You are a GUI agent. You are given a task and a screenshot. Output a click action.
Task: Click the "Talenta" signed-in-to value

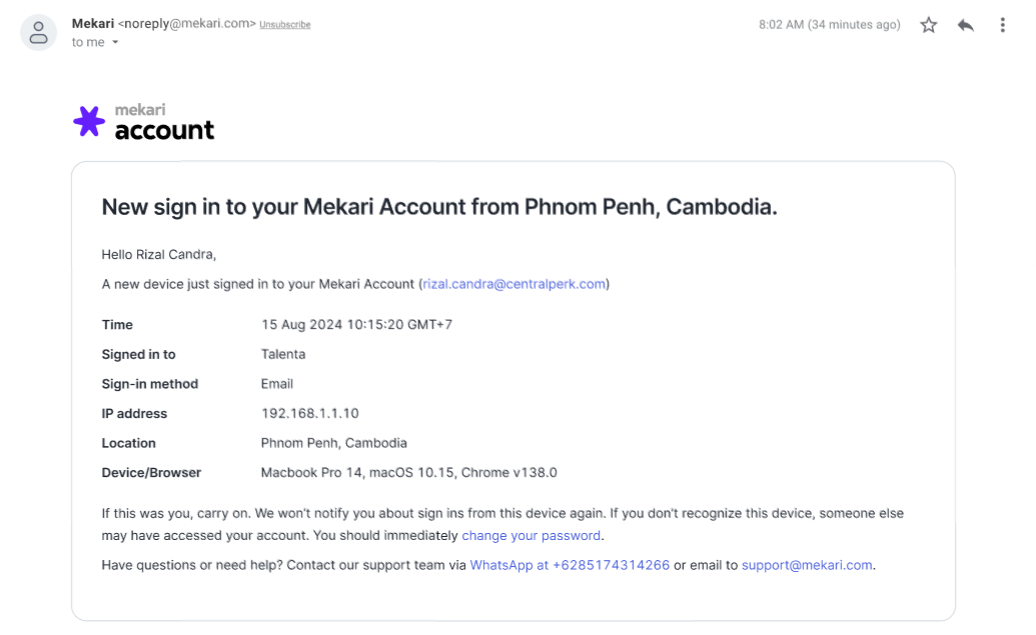pyautogui.click(x=283, y=355)
